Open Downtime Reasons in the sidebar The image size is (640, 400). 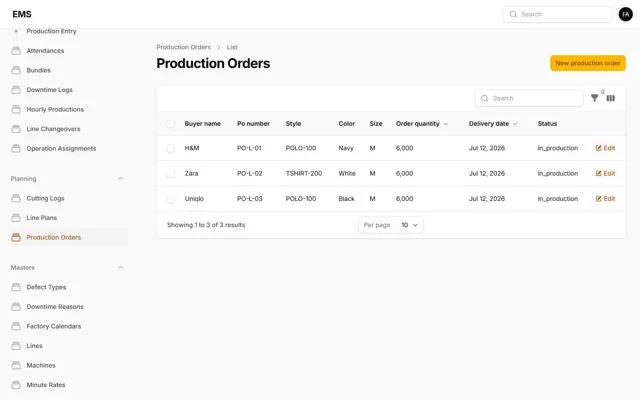[x=55, y=307]
